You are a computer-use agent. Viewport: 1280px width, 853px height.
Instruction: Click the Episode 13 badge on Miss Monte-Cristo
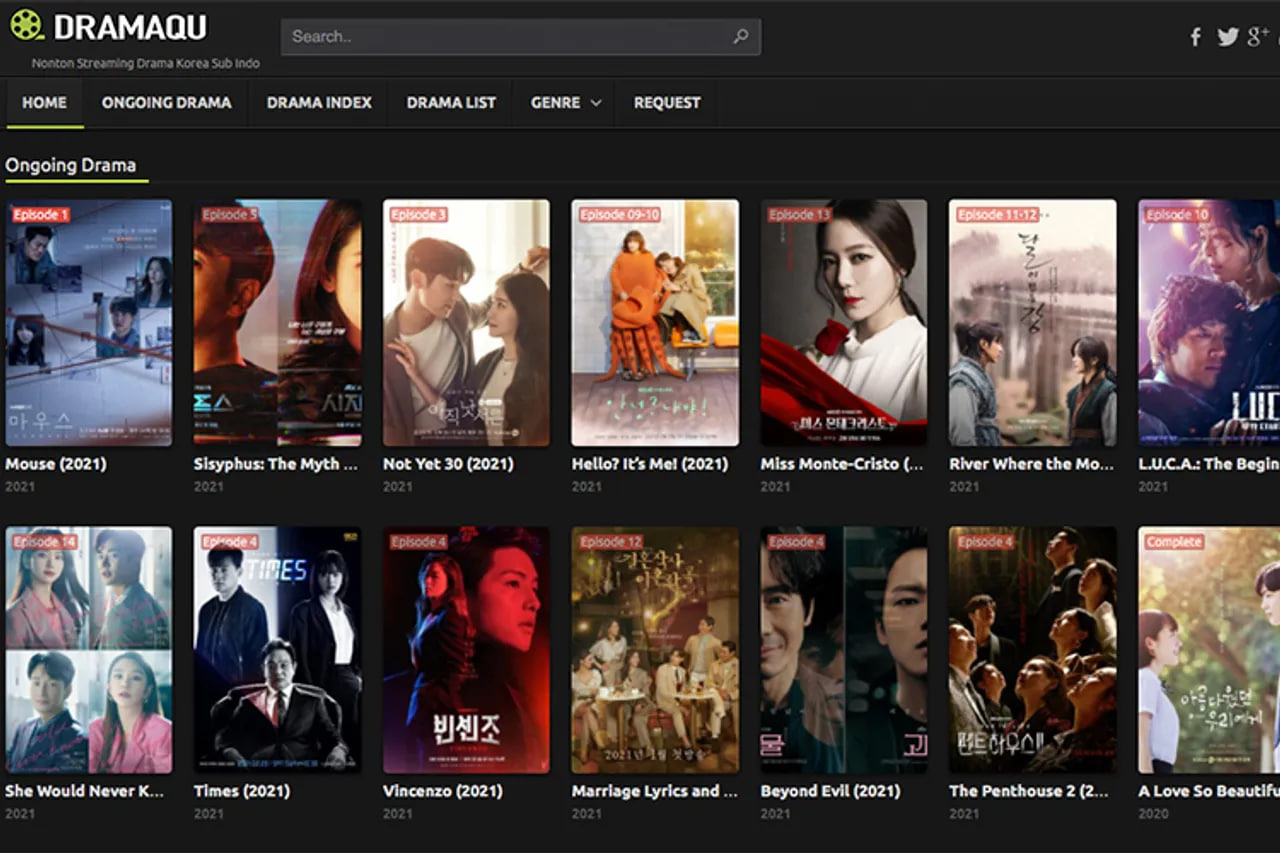click(800, 215)
